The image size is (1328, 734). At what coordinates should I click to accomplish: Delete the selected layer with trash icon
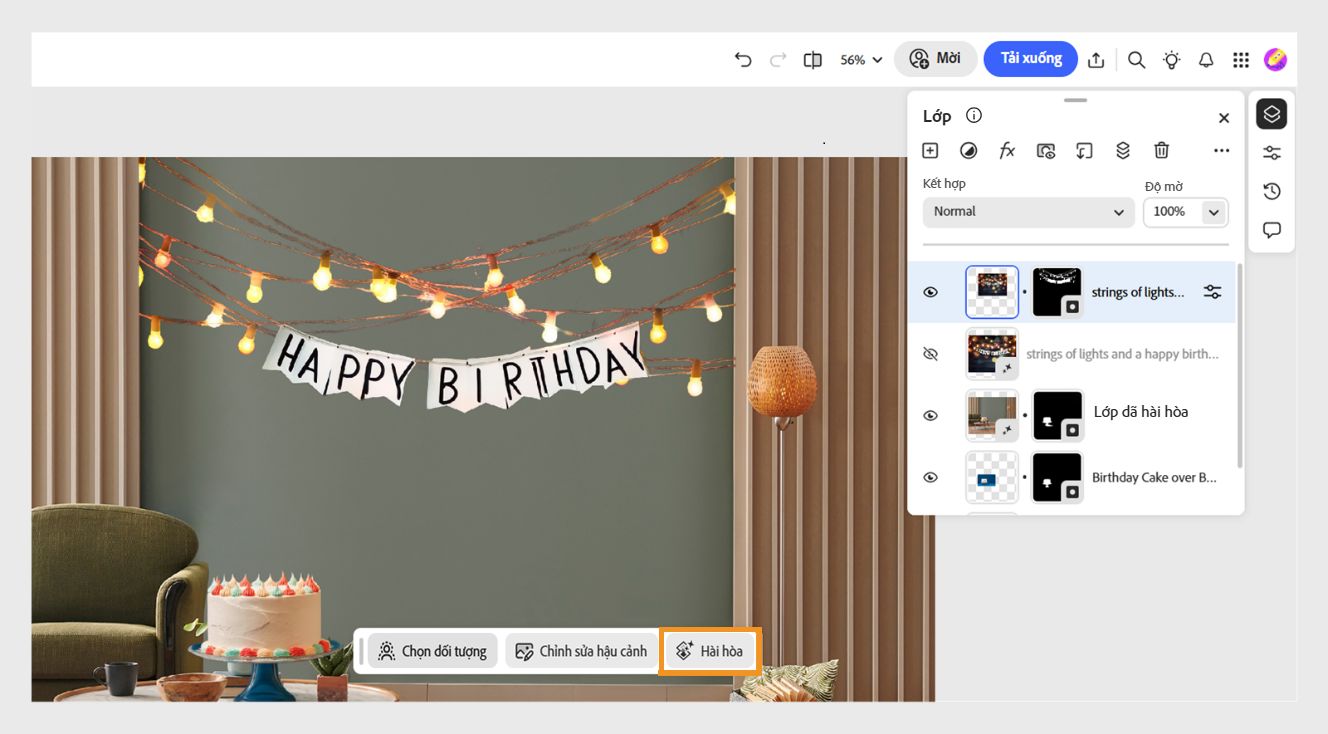coord(1161,150)
